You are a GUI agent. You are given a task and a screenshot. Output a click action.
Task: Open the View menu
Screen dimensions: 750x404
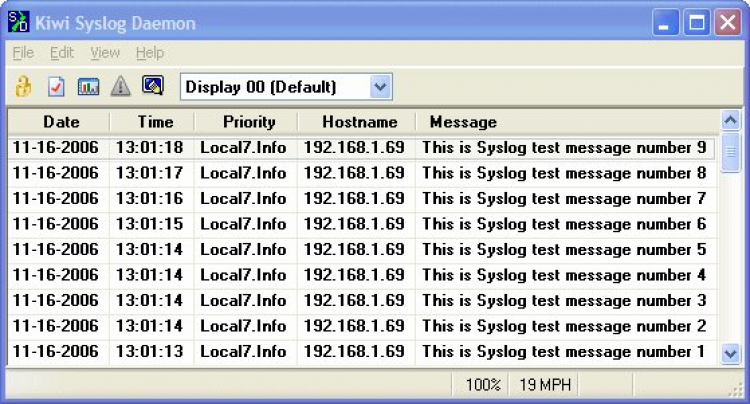(x=104, y=52)
